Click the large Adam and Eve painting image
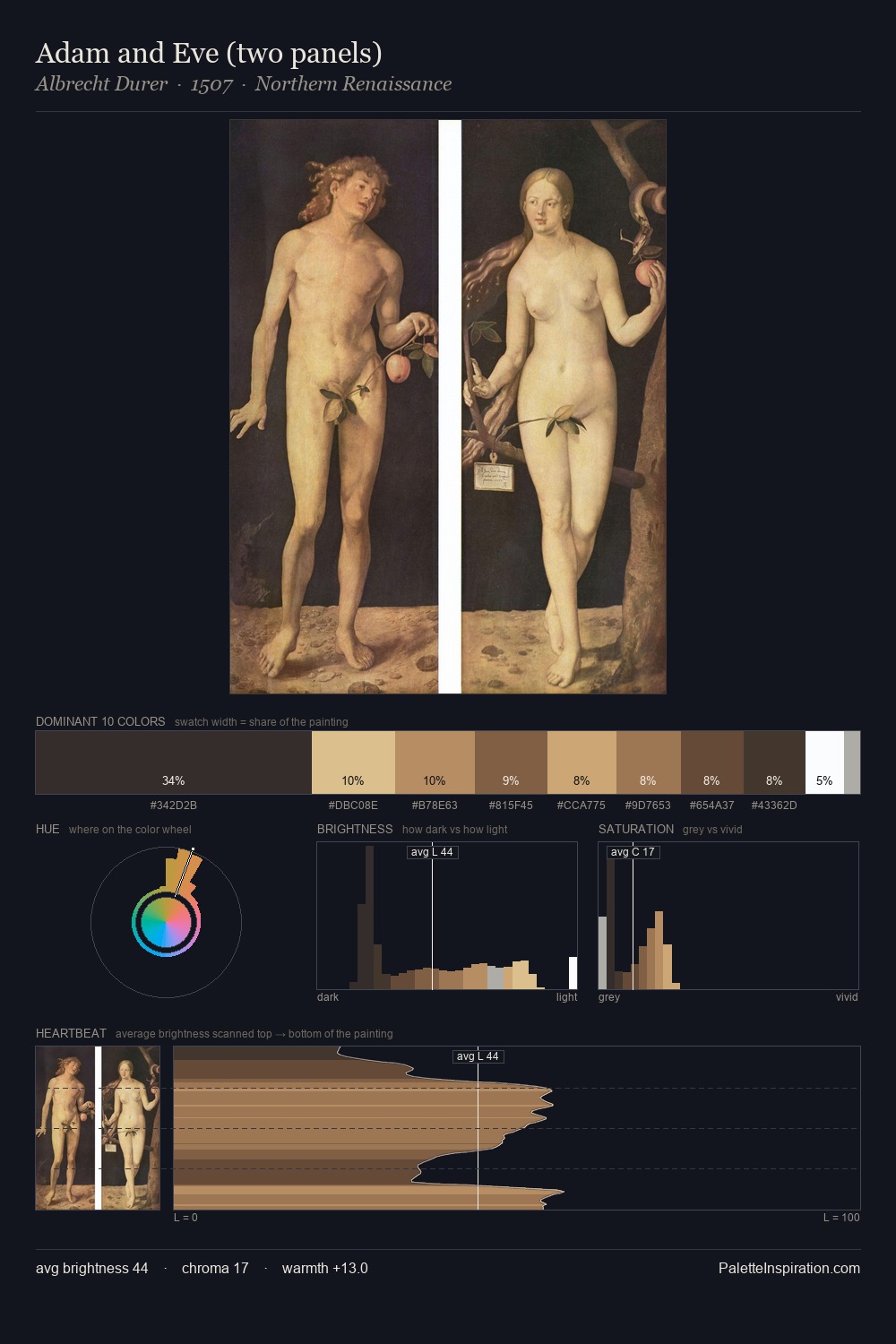Image resolution: width=896 pixels, height=1344 pixels. click(x=448, y=407)
